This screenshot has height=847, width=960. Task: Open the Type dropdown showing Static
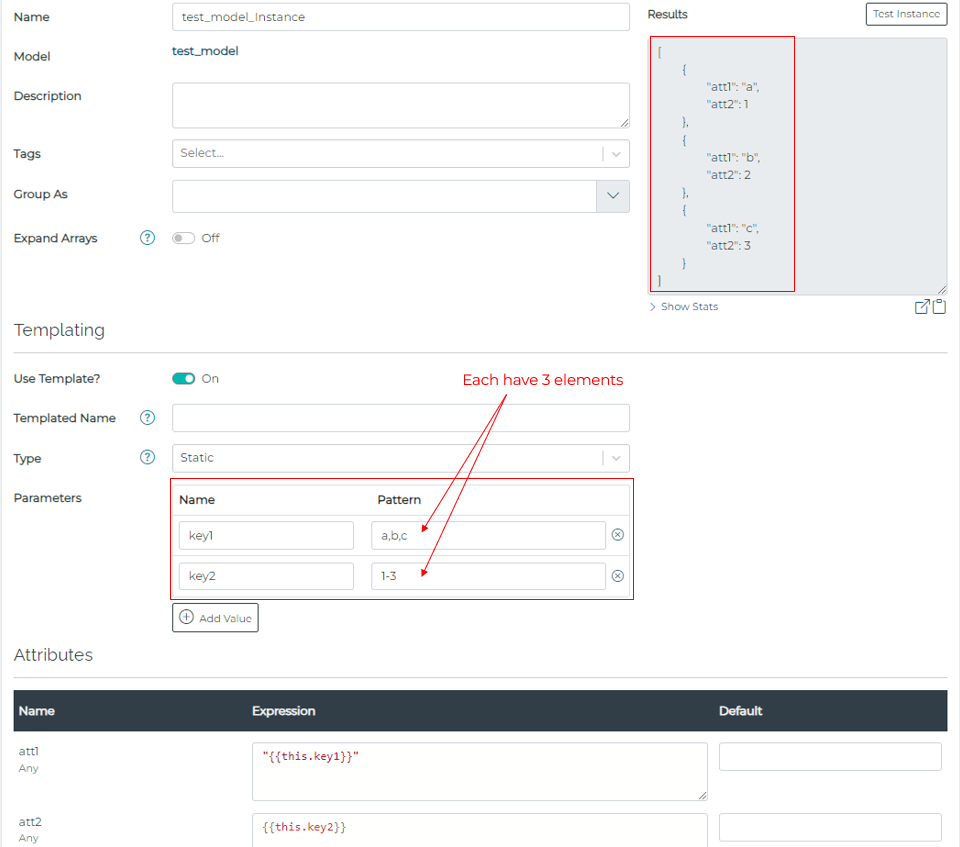615,458
